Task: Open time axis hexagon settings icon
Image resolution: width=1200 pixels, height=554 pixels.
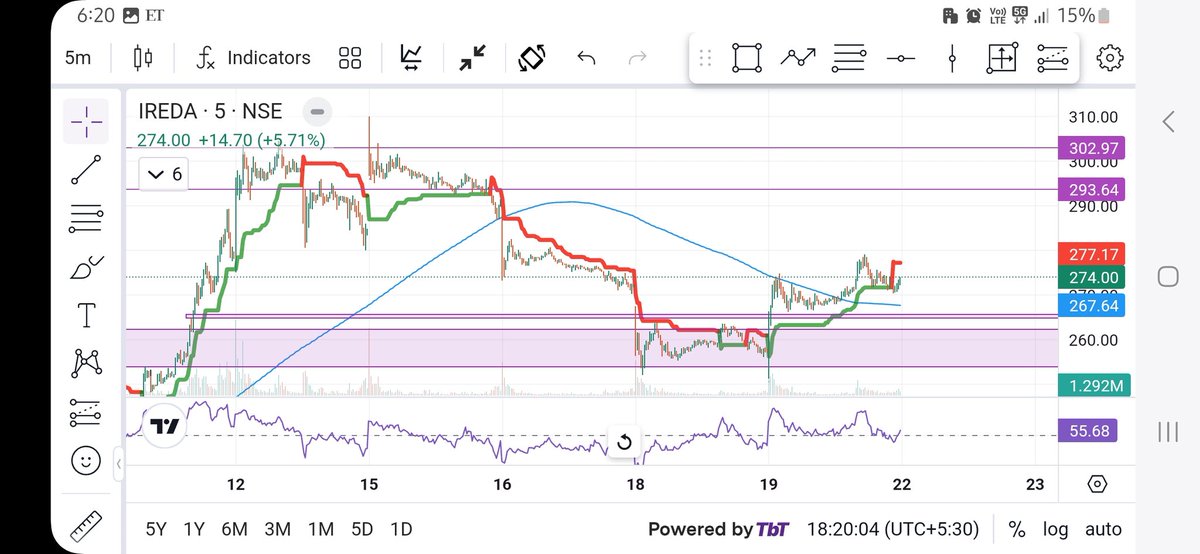Action: pyautogui.click(x=1097, y=484)
